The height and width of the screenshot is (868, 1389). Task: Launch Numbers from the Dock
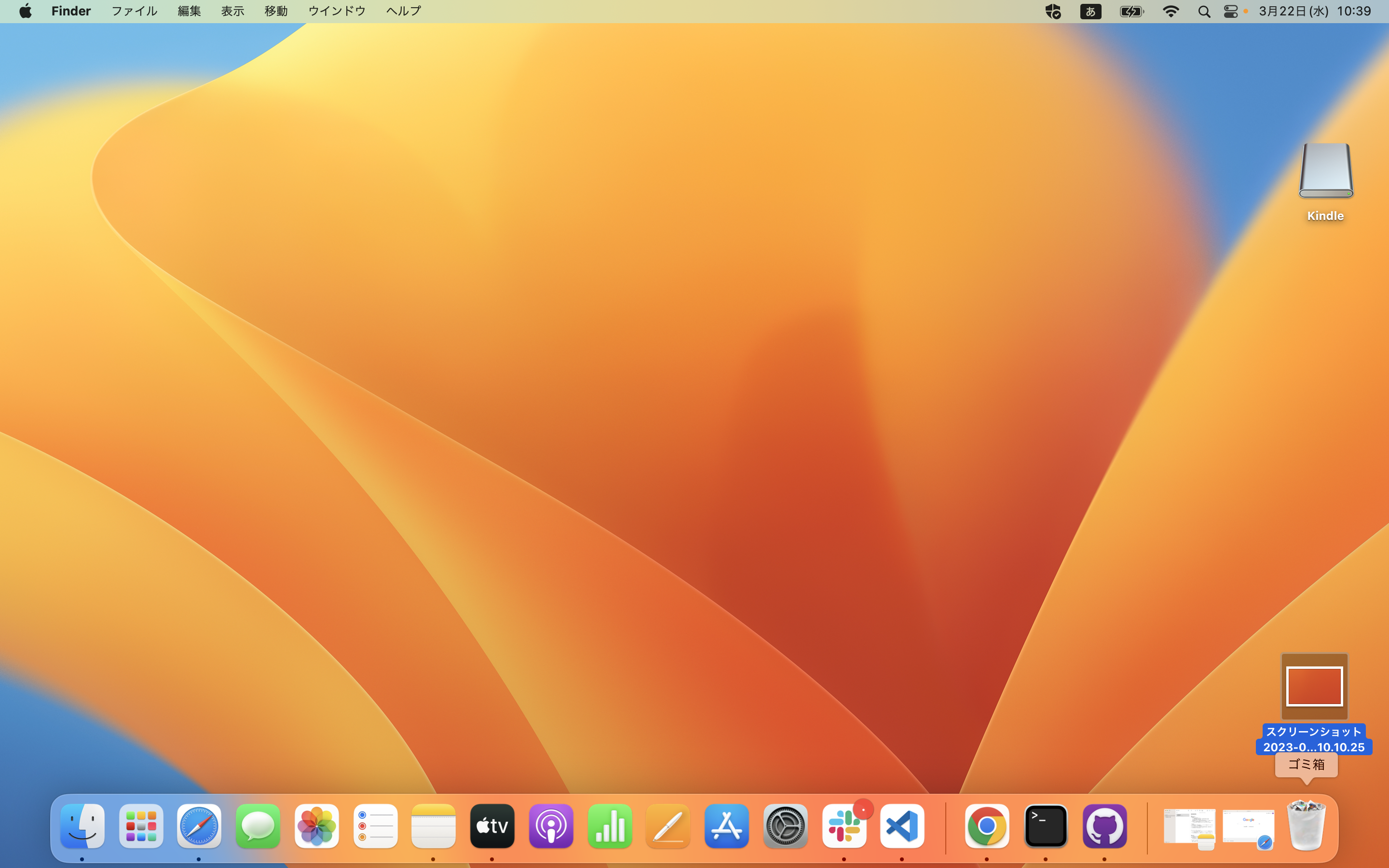[x=610, y=826]
